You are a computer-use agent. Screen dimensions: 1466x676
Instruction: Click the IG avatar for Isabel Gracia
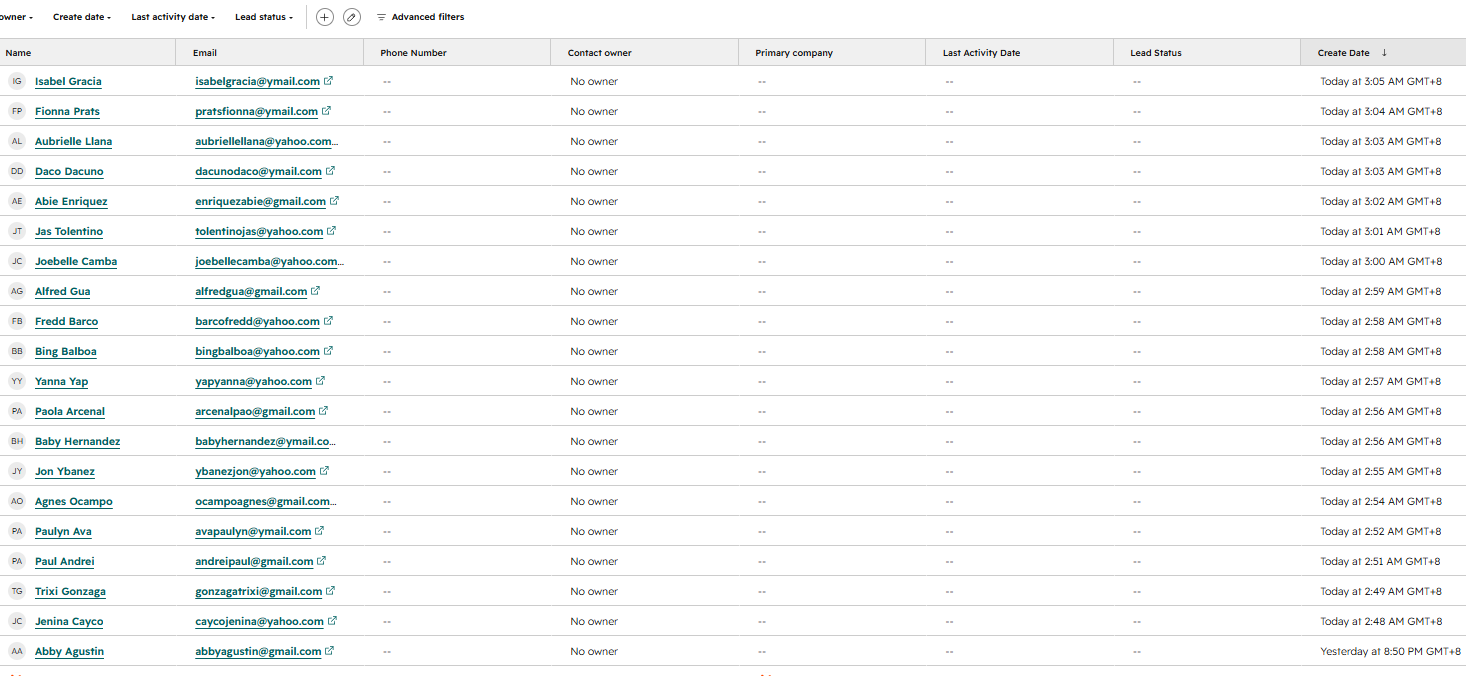pyautogui.click(x=17, y=81)
